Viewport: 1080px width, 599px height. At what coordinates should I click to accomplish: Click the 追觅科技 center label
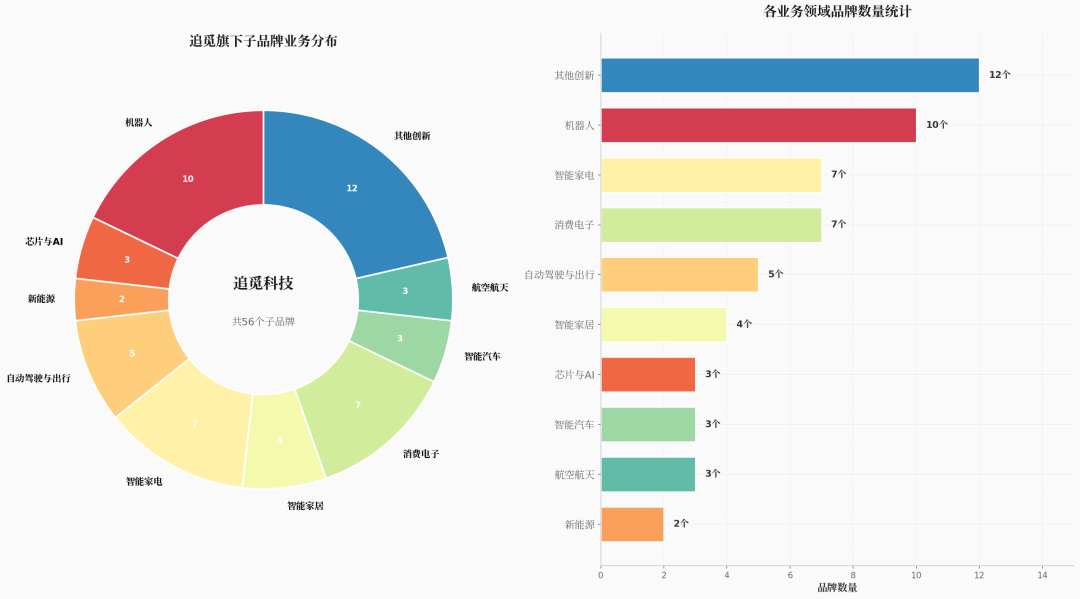262,282
